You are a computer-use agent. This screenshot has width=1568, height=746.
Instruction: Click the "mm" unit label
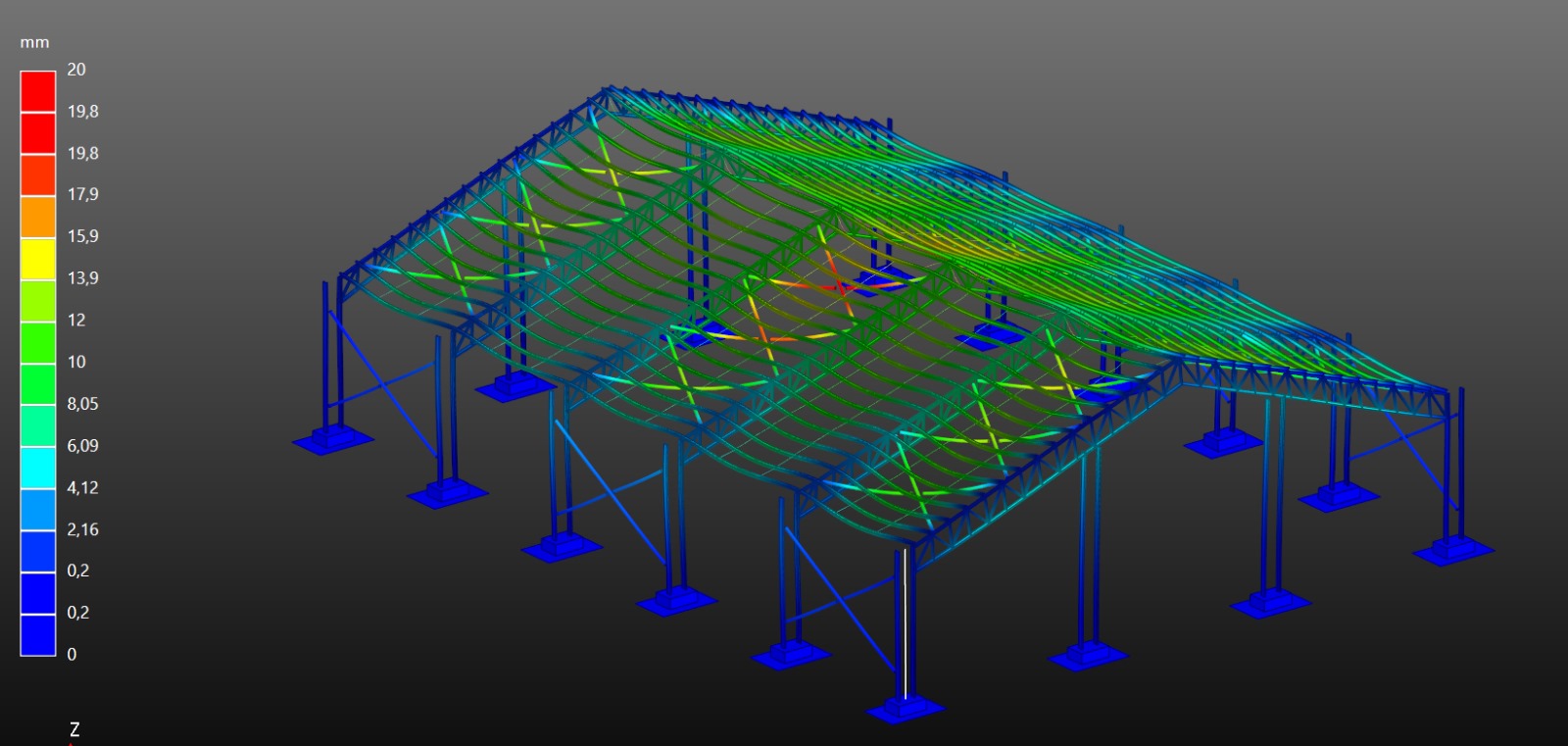(34, 42)
